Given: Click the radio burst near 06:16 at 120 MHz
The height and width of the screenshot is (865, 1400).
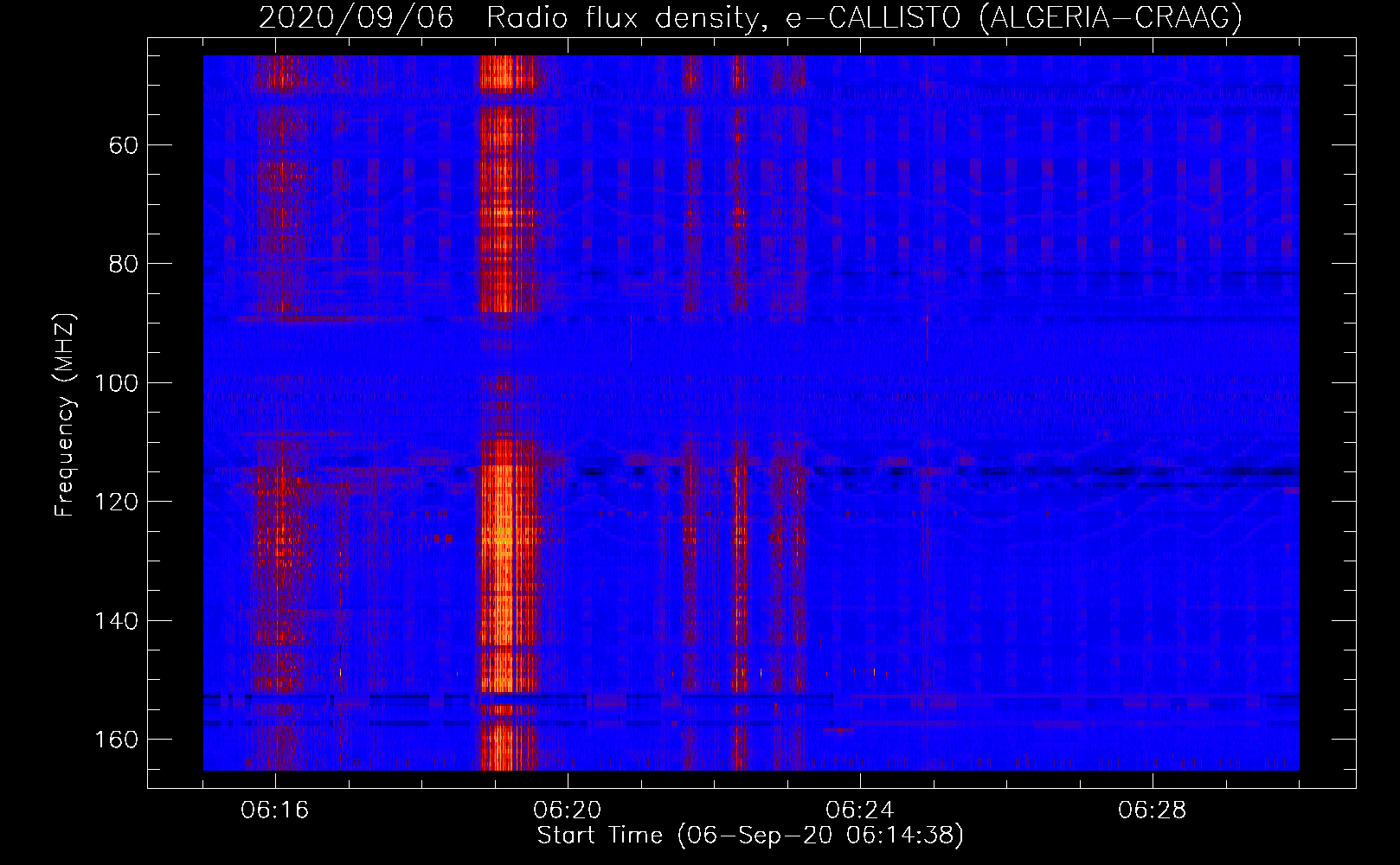Looking at the screenshot, I should pyautogui.click(x=279, y=503).
